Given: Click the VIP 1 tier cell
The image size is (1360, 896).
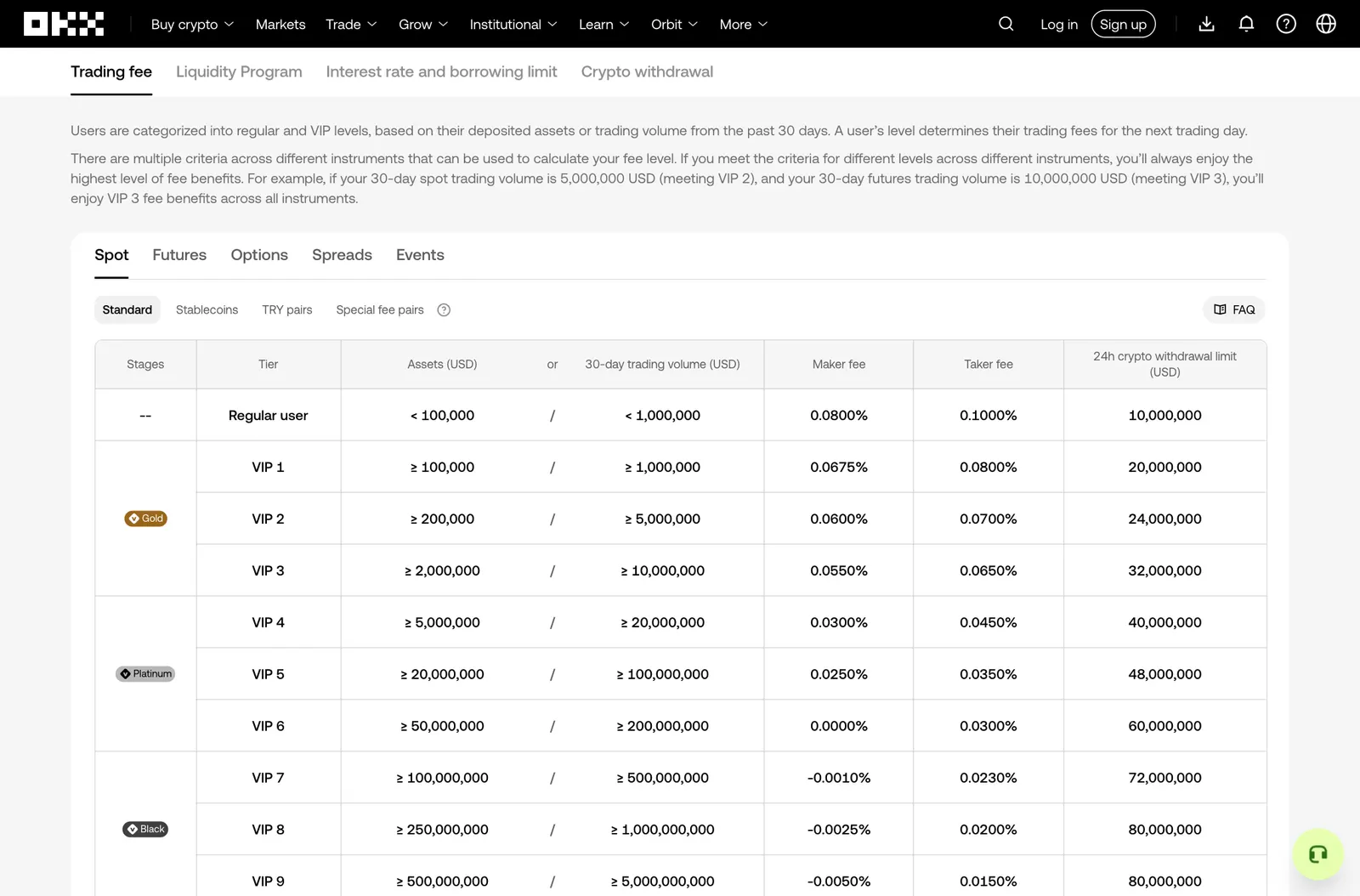Looking at the screenshot, I should point(269,468).
